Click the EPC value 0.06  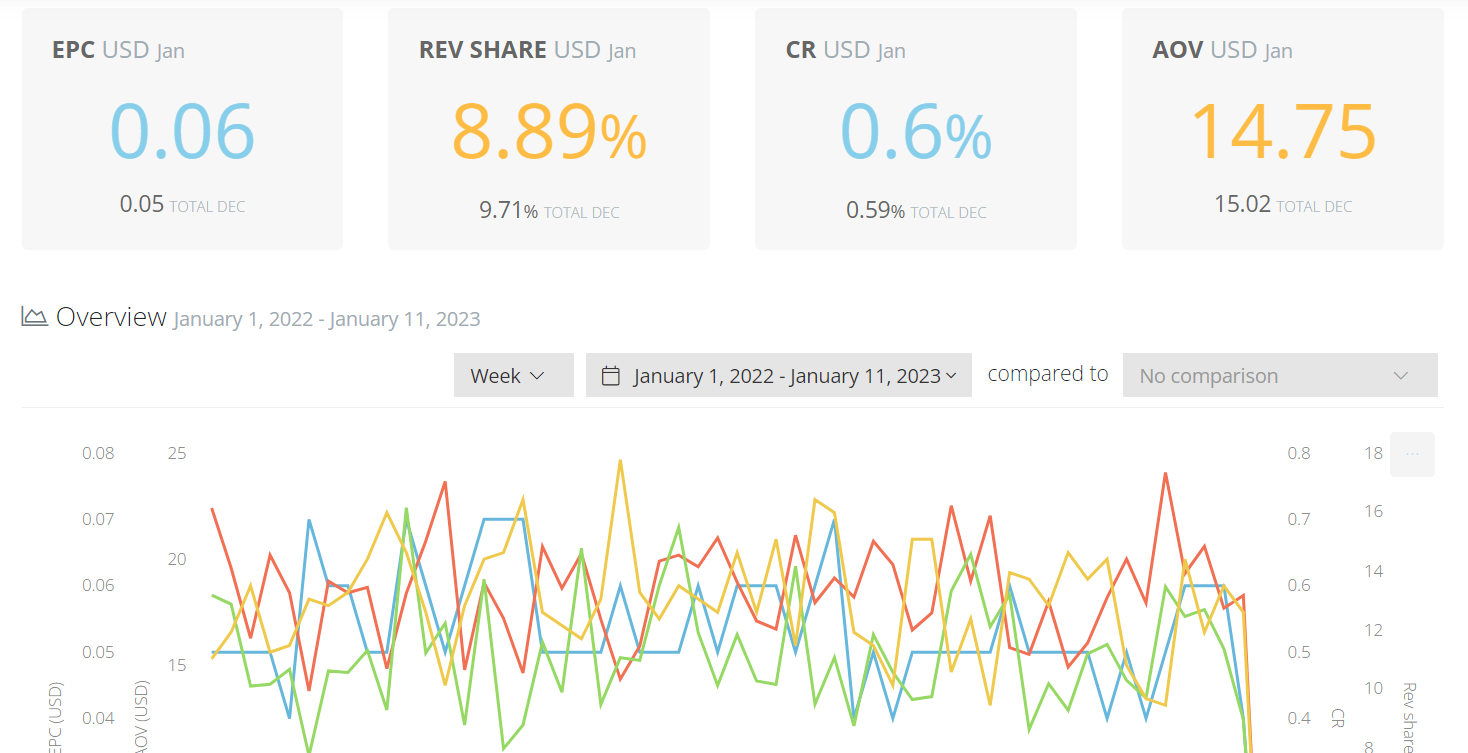coord(182,131)
